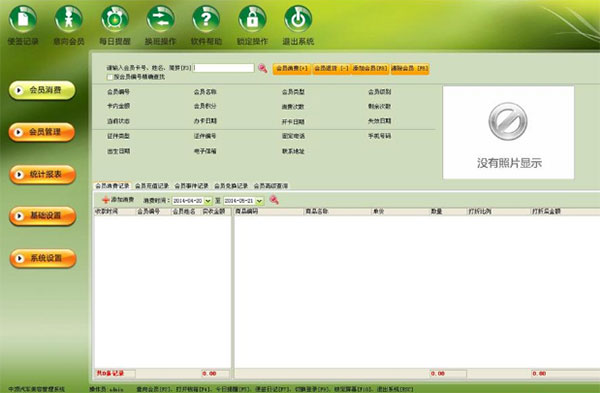Image resolution: width=600 pixels, height=393 pixels.
Task: Open 系统设置 from the sidebar
Action: [43, 258]
